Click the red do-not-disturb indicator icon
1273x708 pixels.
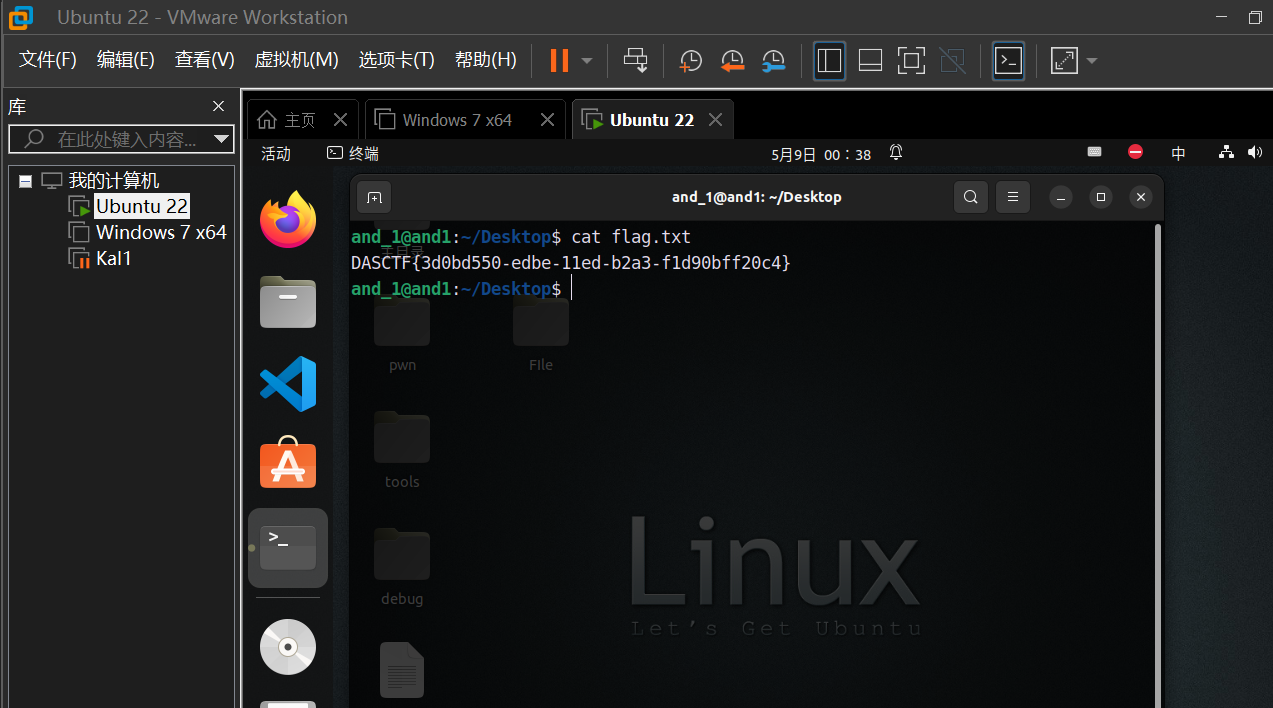pyautogui.click(x=1135, y=152)
